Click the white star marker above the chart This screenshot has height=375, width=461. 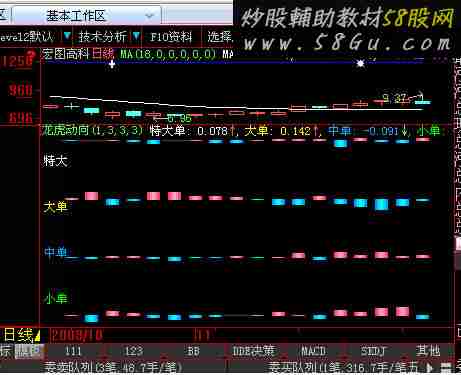361,63
